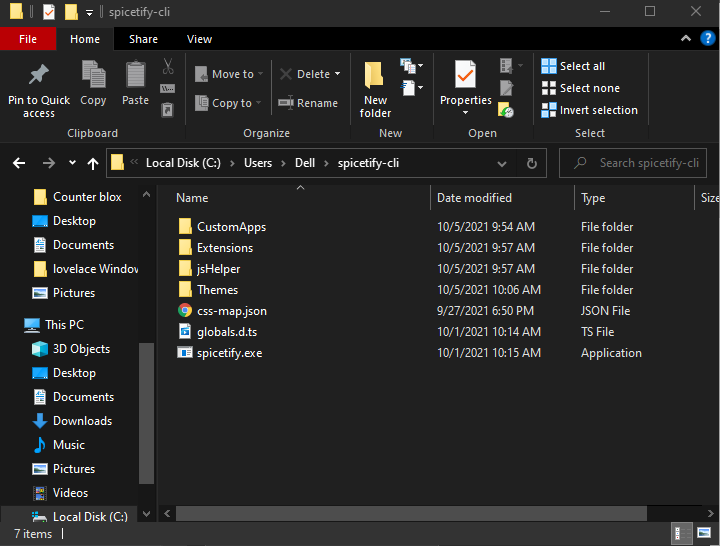Expand the chevron after Users in path

coord(283,163)
